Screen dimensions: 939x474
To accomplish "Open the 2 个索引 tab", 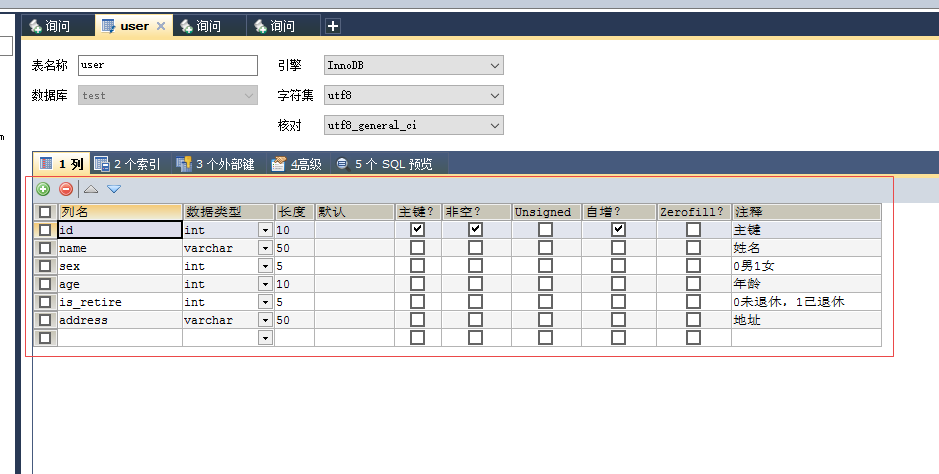I will pos(128,164).
